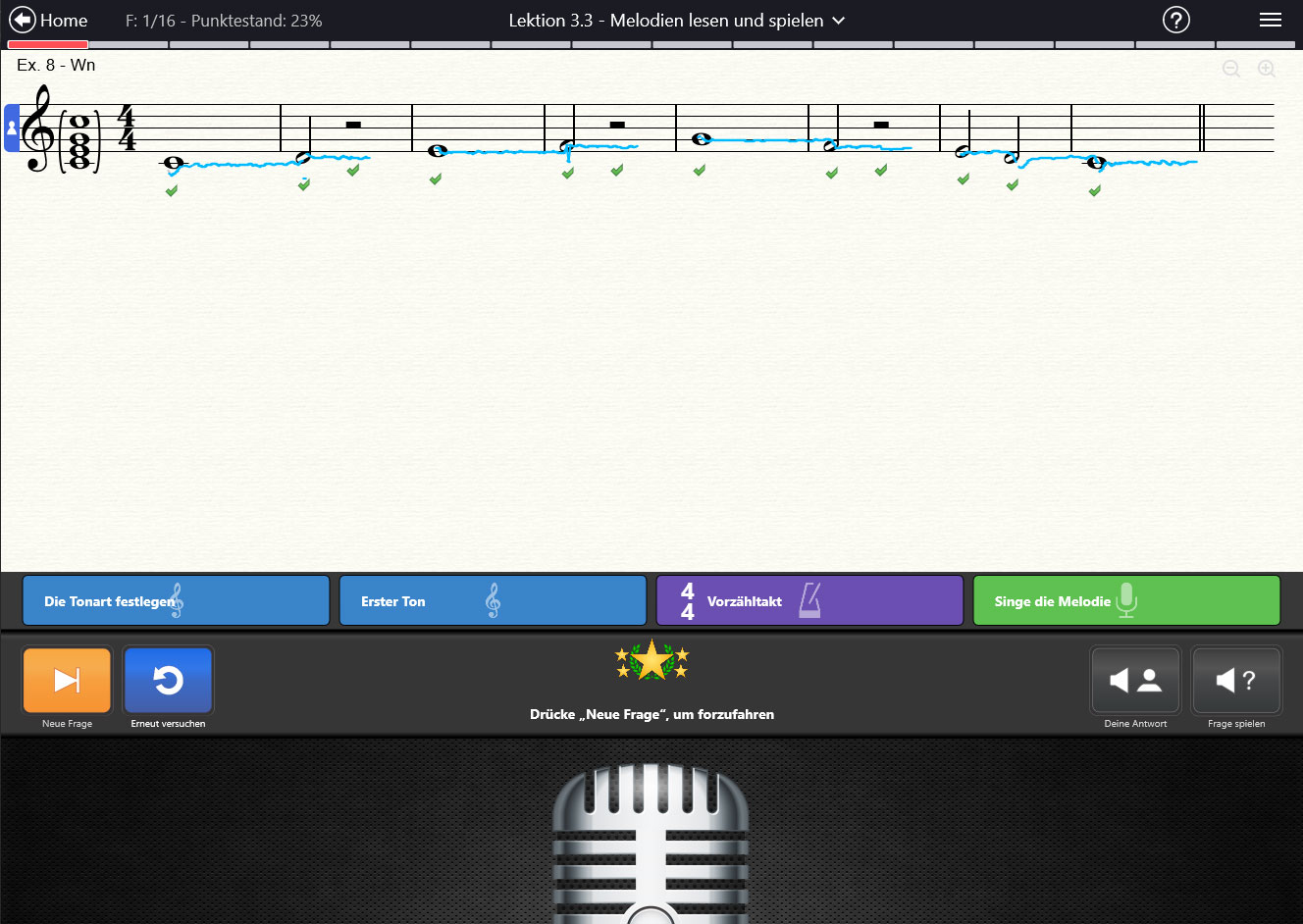Viewport: 1303px width, 924px height.
Task: Click the red first progress bar segment
Action: pos(48,44)
